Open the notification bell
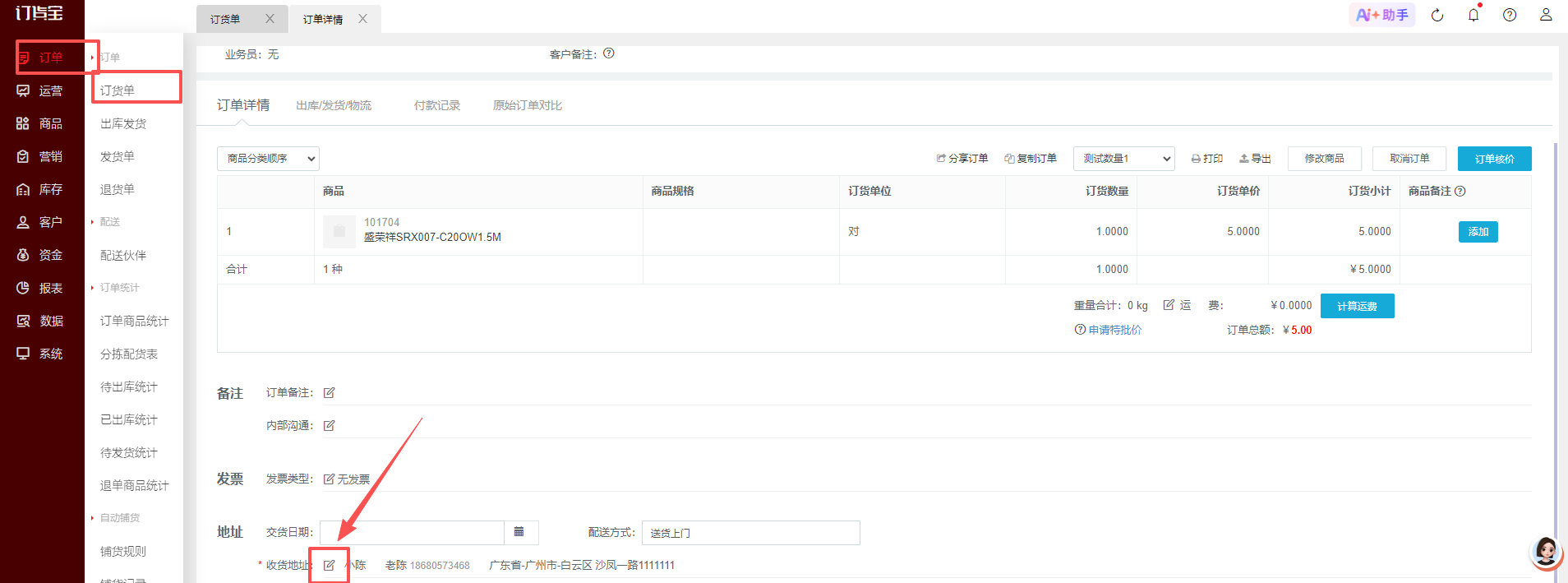 [1473, 15]
